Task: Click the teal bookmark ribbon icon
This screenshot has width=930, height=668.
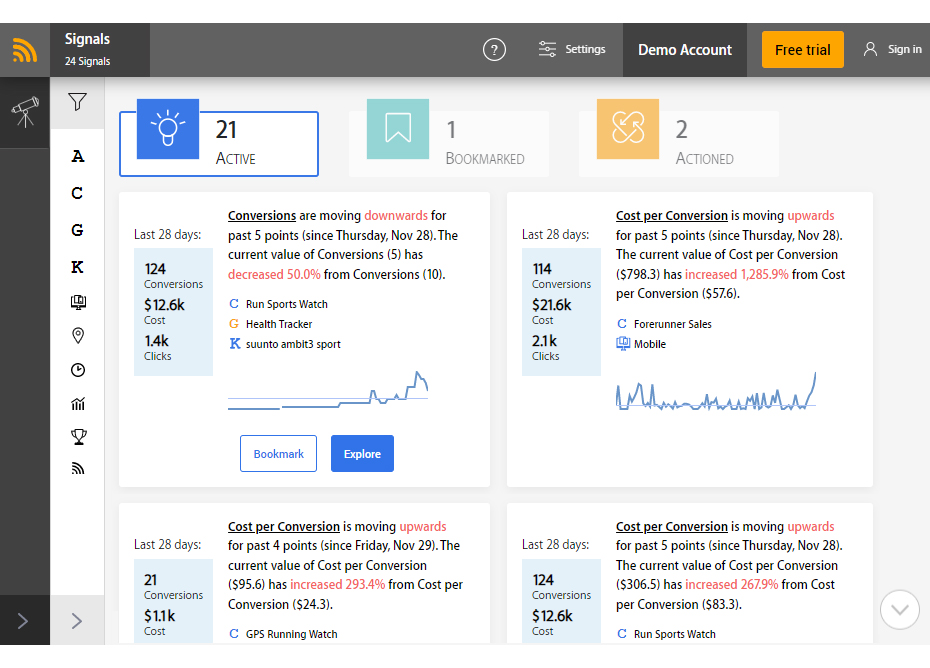Action: tap(398, 129)
